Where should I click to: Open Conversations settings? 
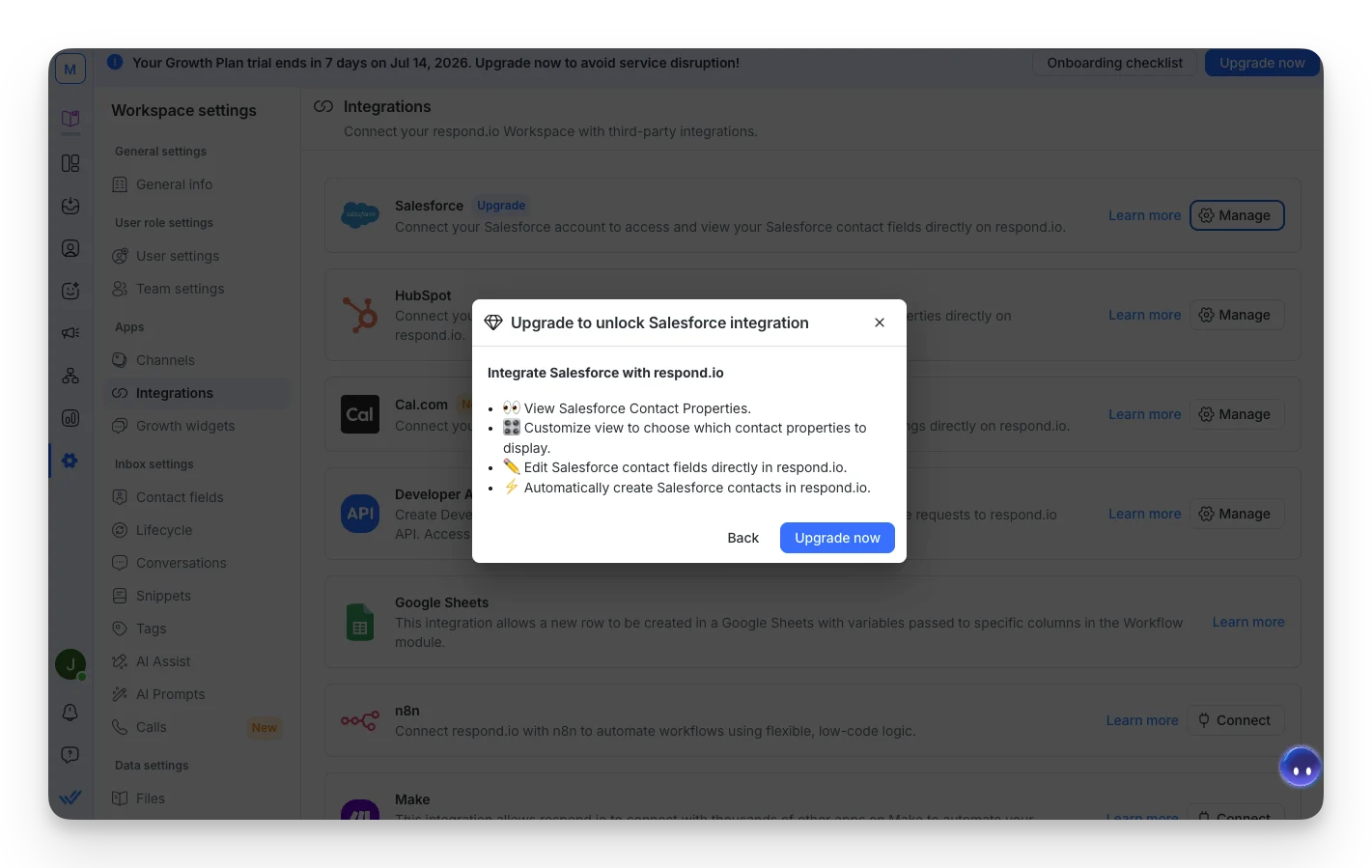coord(196,563)
